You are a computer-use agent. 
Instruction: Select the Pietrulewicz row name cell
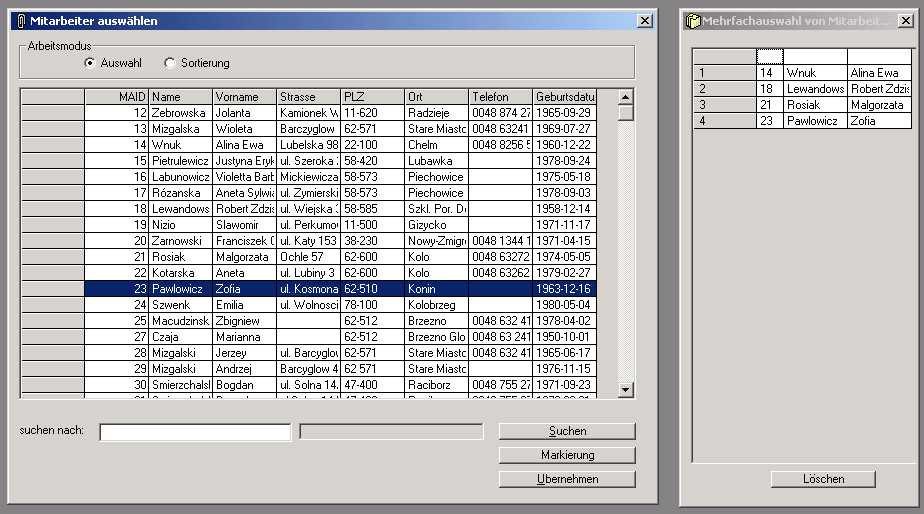point(181,160)
